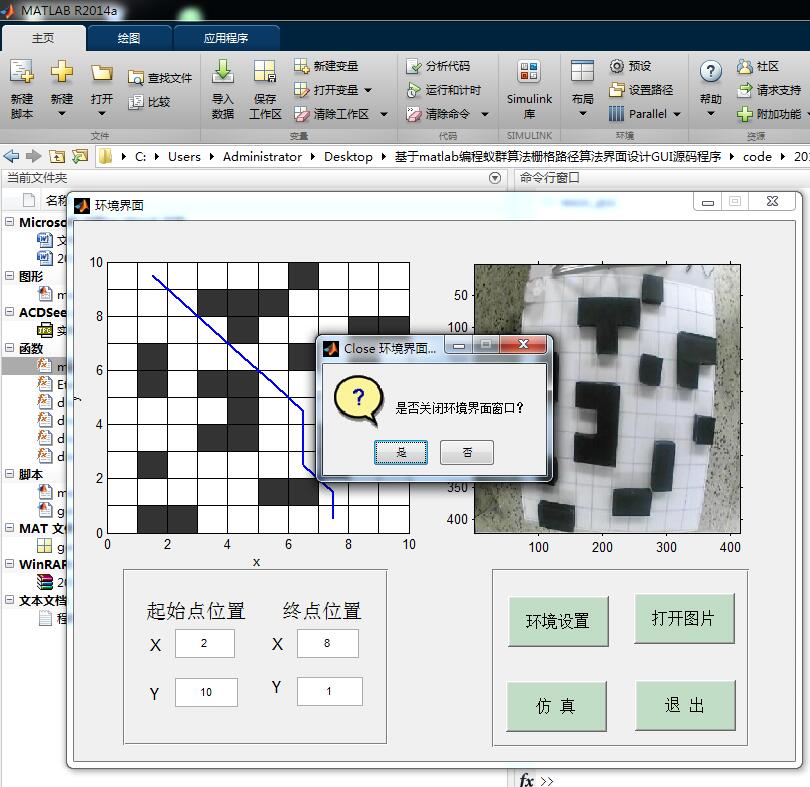Click the up-one-folder icon
The height and width of the screenshot is (787, 810).
click(57, 156)
